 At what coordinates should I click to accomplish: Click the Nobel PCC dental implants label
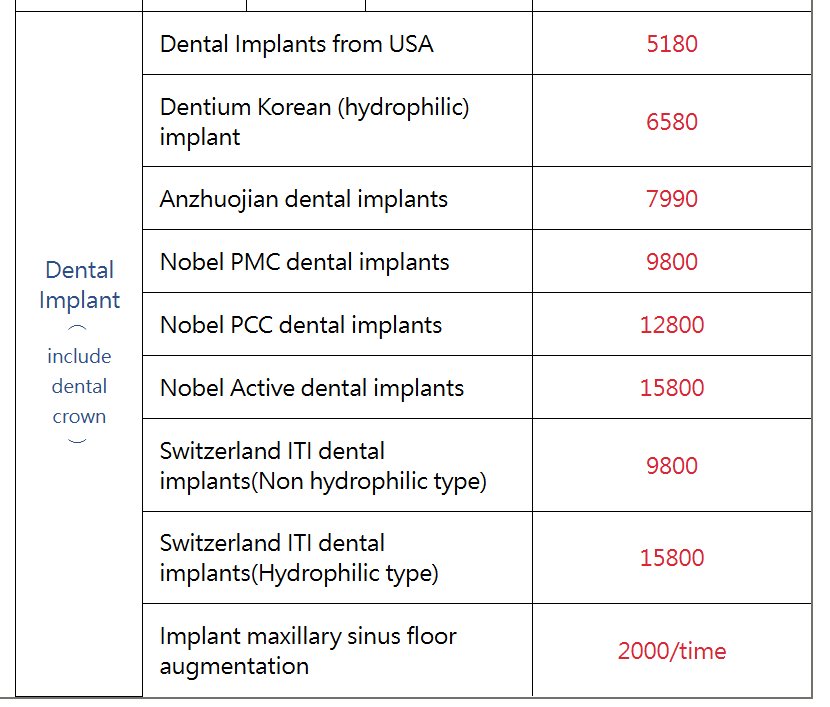pyautogui.click(x=301, y=325)
